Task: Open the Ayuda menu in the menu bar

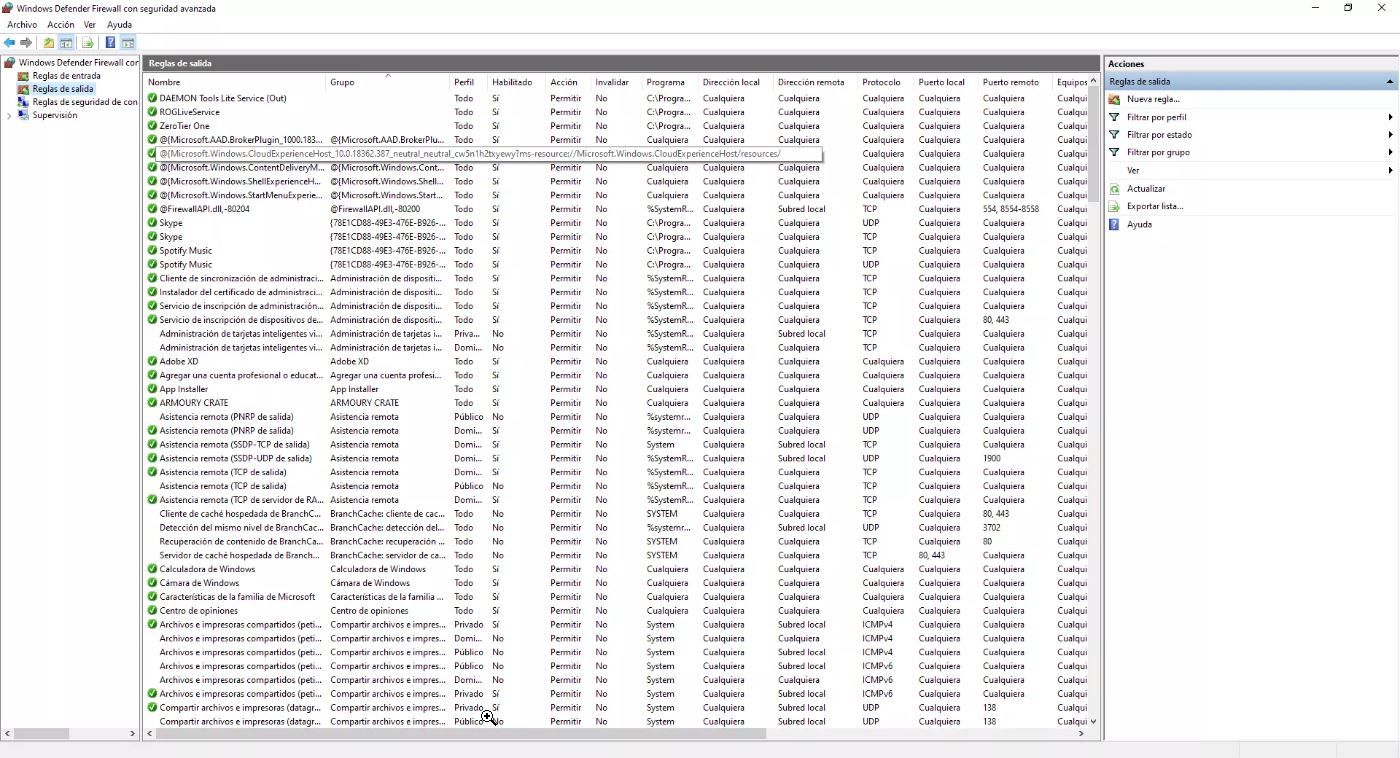Action: coord(119,25)
